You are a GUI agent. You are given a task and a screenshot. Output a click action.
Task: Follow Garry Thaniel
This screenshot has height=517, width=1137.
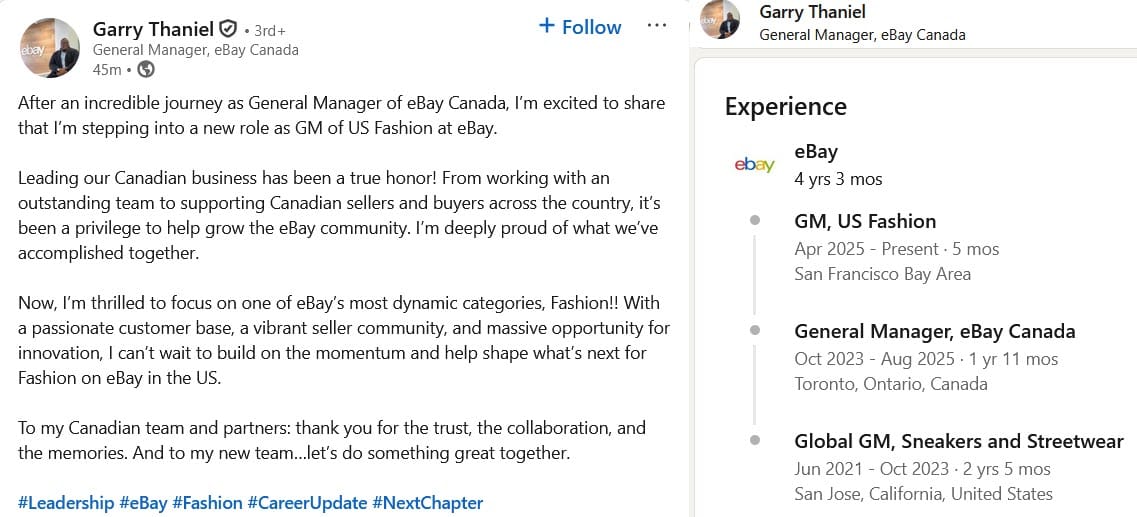coord(580,27)
